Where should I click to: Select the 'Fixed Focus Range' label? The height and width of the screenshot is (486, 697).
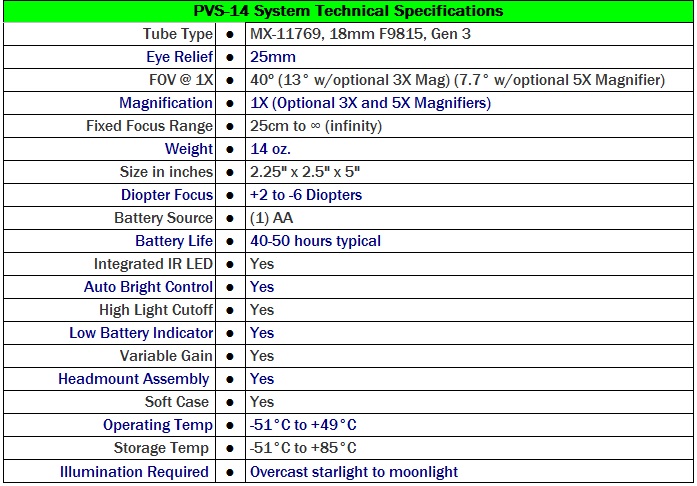pos(149,126)
